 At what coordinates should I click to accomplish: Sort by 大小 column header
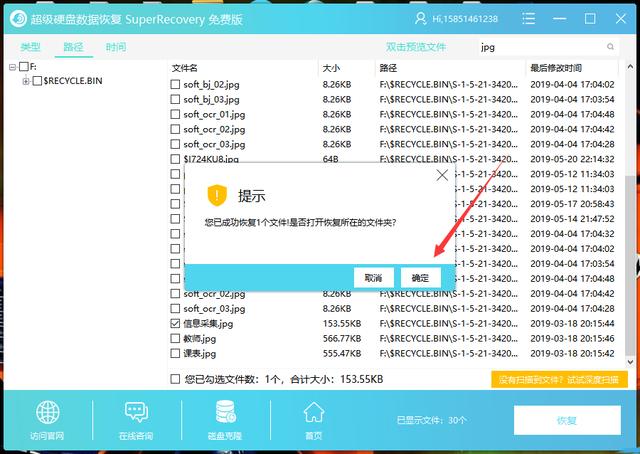click(x=331, y=68)
